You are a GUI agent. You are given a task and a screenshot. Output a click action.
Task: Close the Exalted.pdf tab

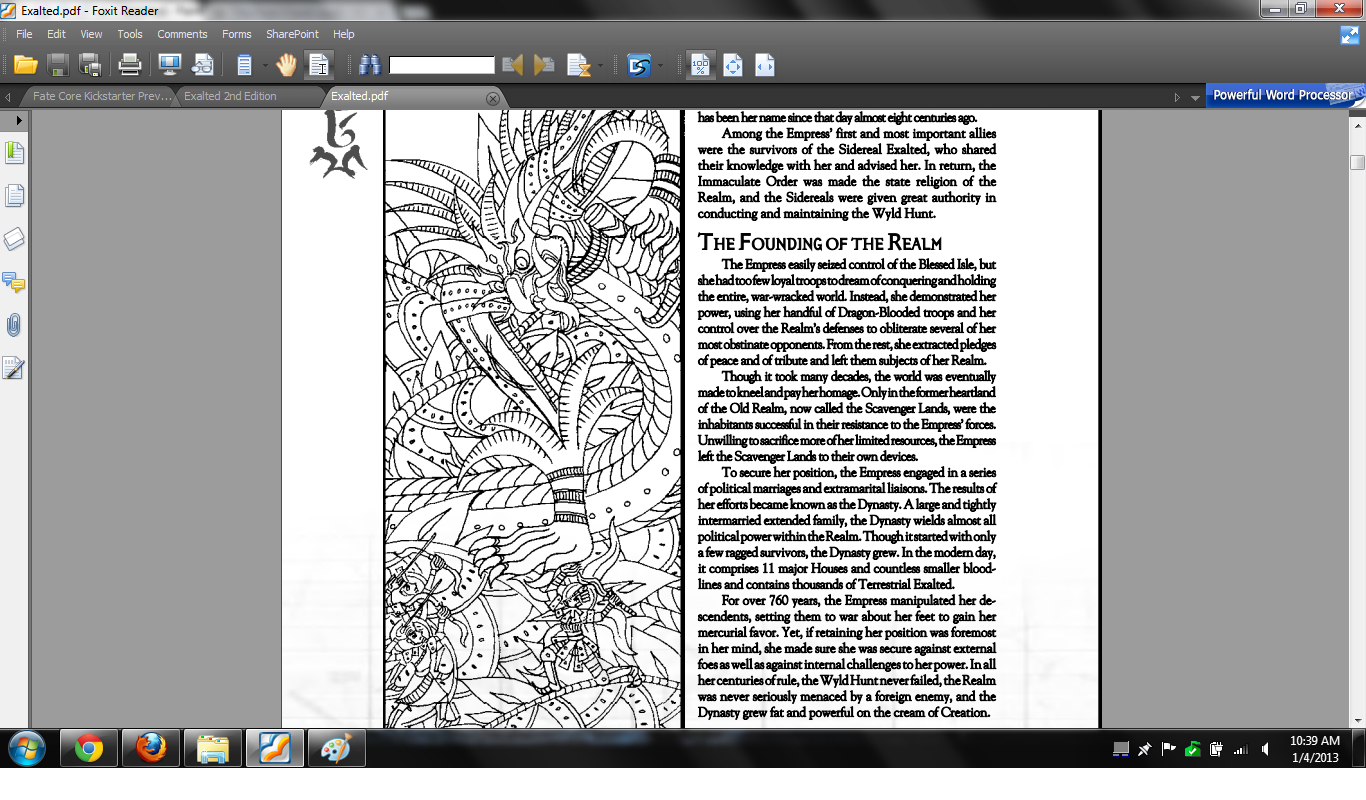pos(493,98)
